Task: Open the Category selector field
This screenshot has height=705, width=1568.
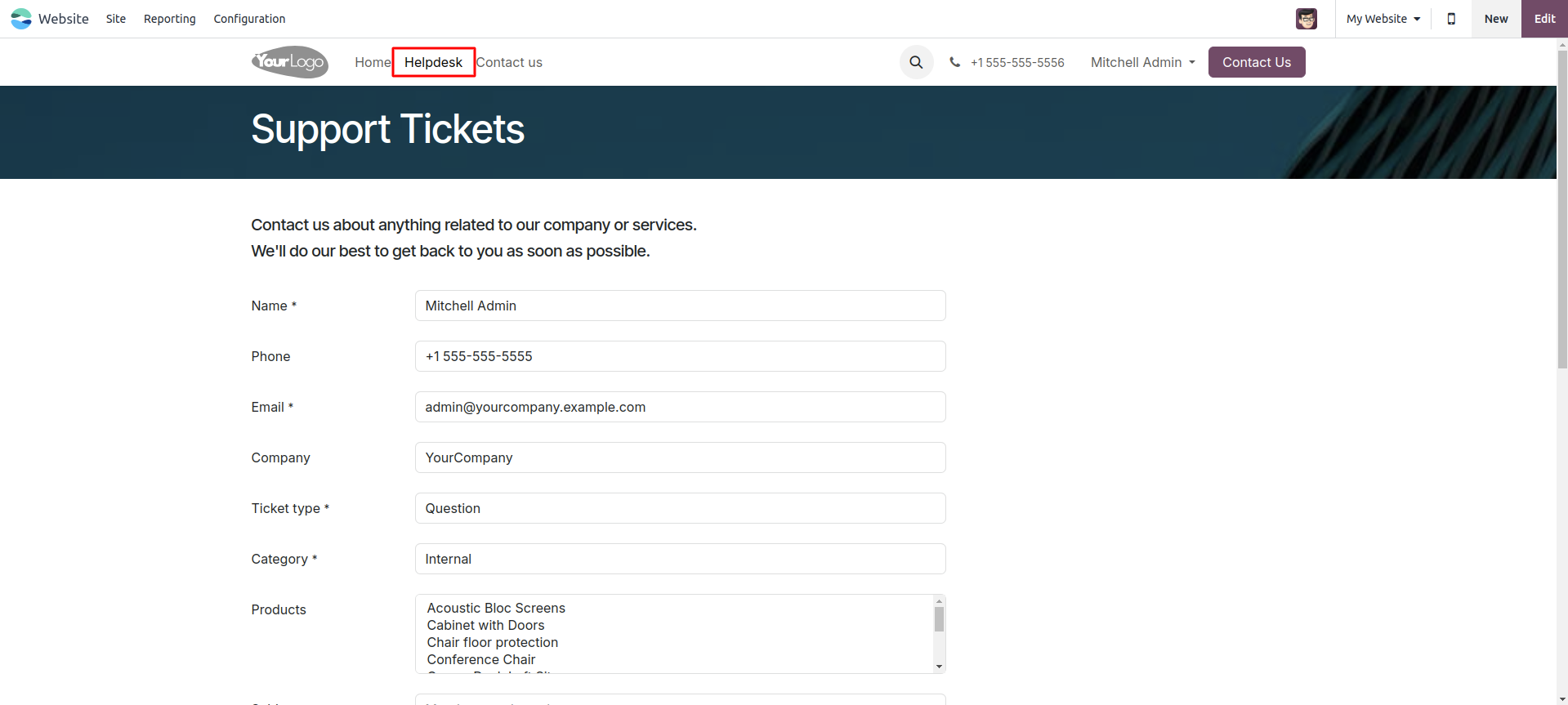Action: point(680,559)
